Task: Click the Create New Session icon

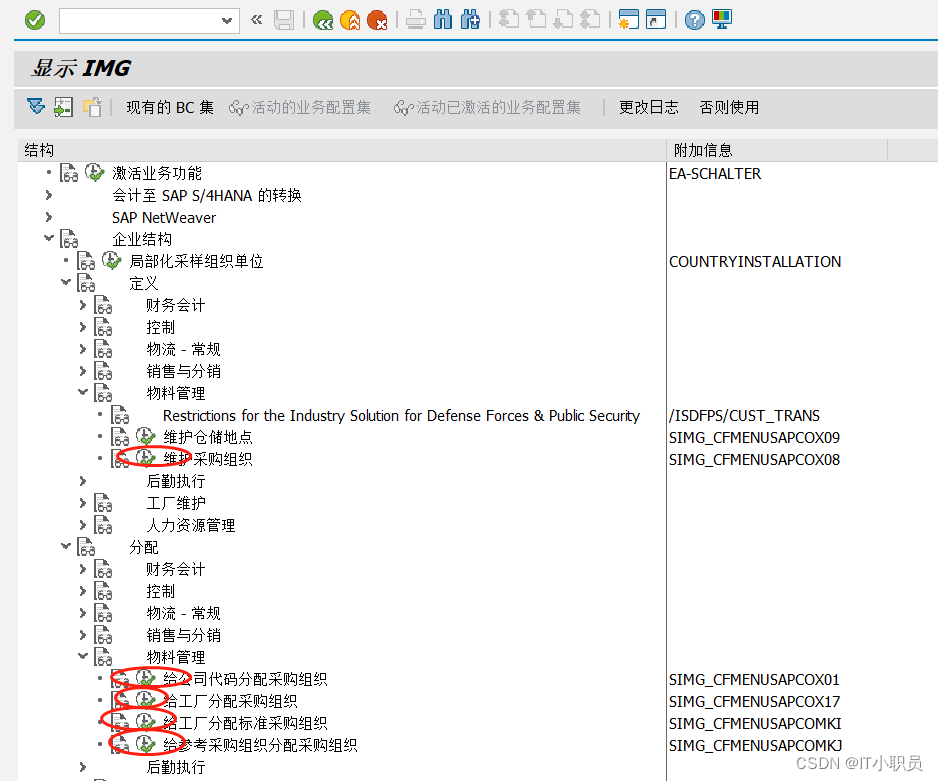Action: [x=629, y=20]
